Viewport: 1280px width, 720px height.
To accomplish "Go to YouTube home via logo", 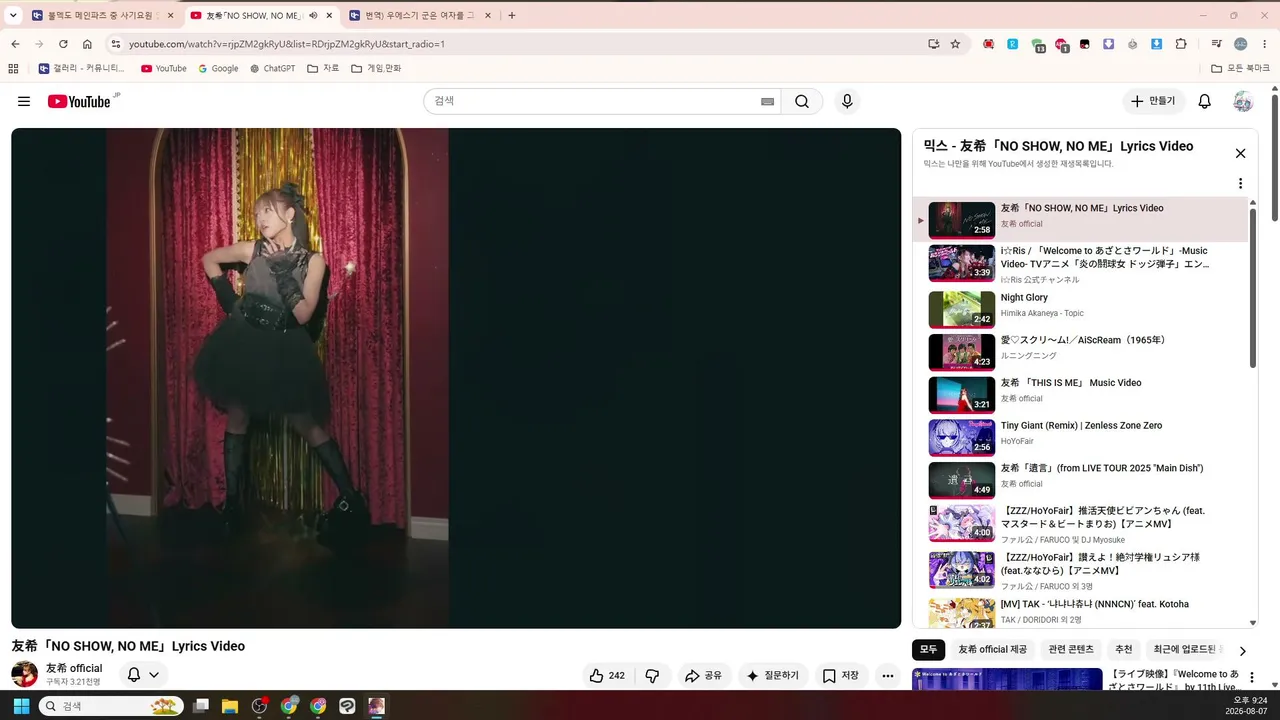I will [79, 101].
